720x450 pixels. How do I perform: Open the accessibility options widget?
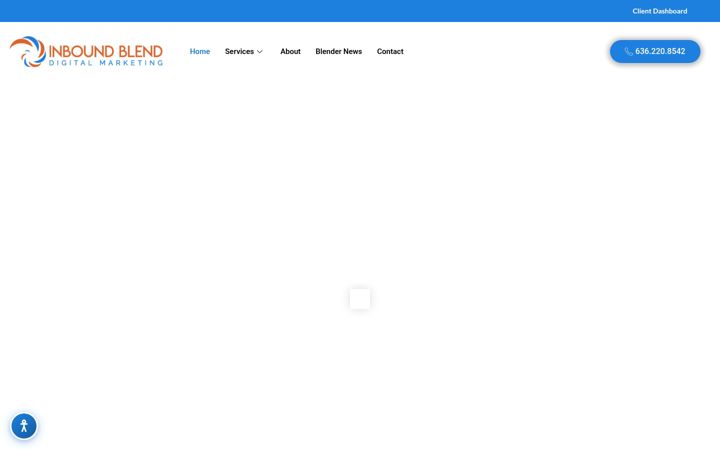tap(24, 426)
